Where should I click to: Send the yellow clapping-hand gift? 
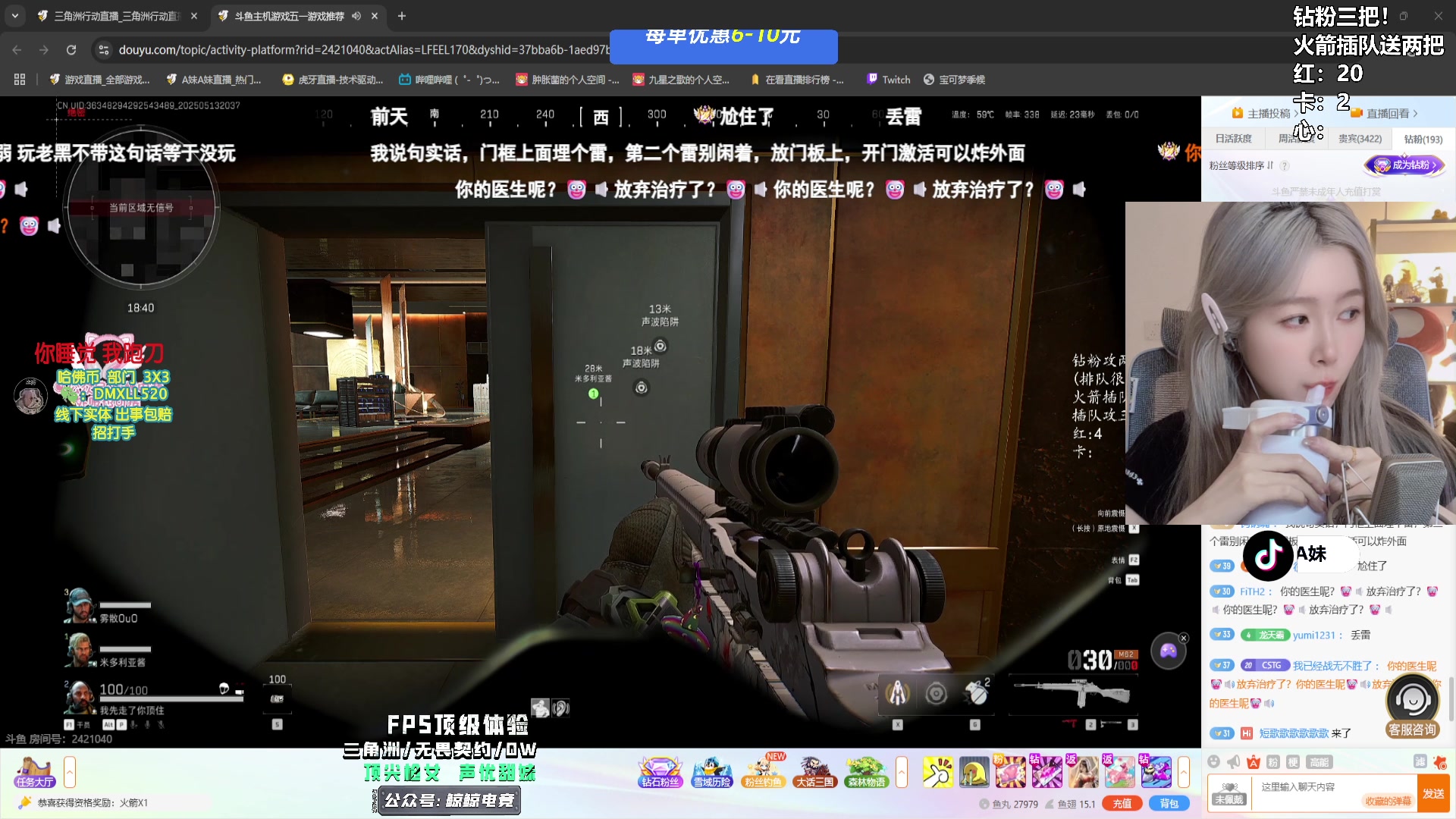(937, 772)
